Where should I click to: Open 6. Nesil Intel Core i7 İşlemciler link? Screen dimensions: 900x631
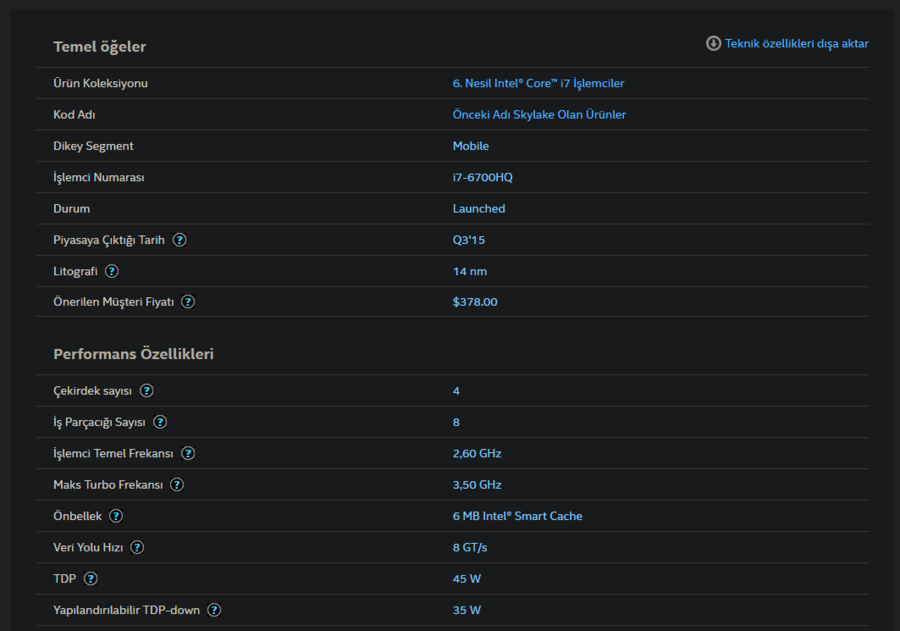pyautogui.click(x=538, y=83)
